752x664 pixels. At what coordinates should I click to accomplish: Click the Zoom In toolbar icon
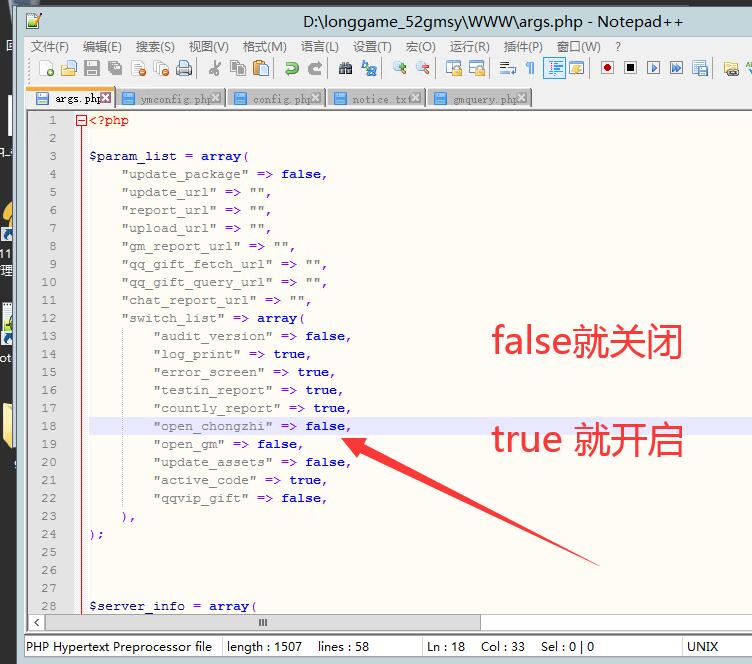point(400,69)
